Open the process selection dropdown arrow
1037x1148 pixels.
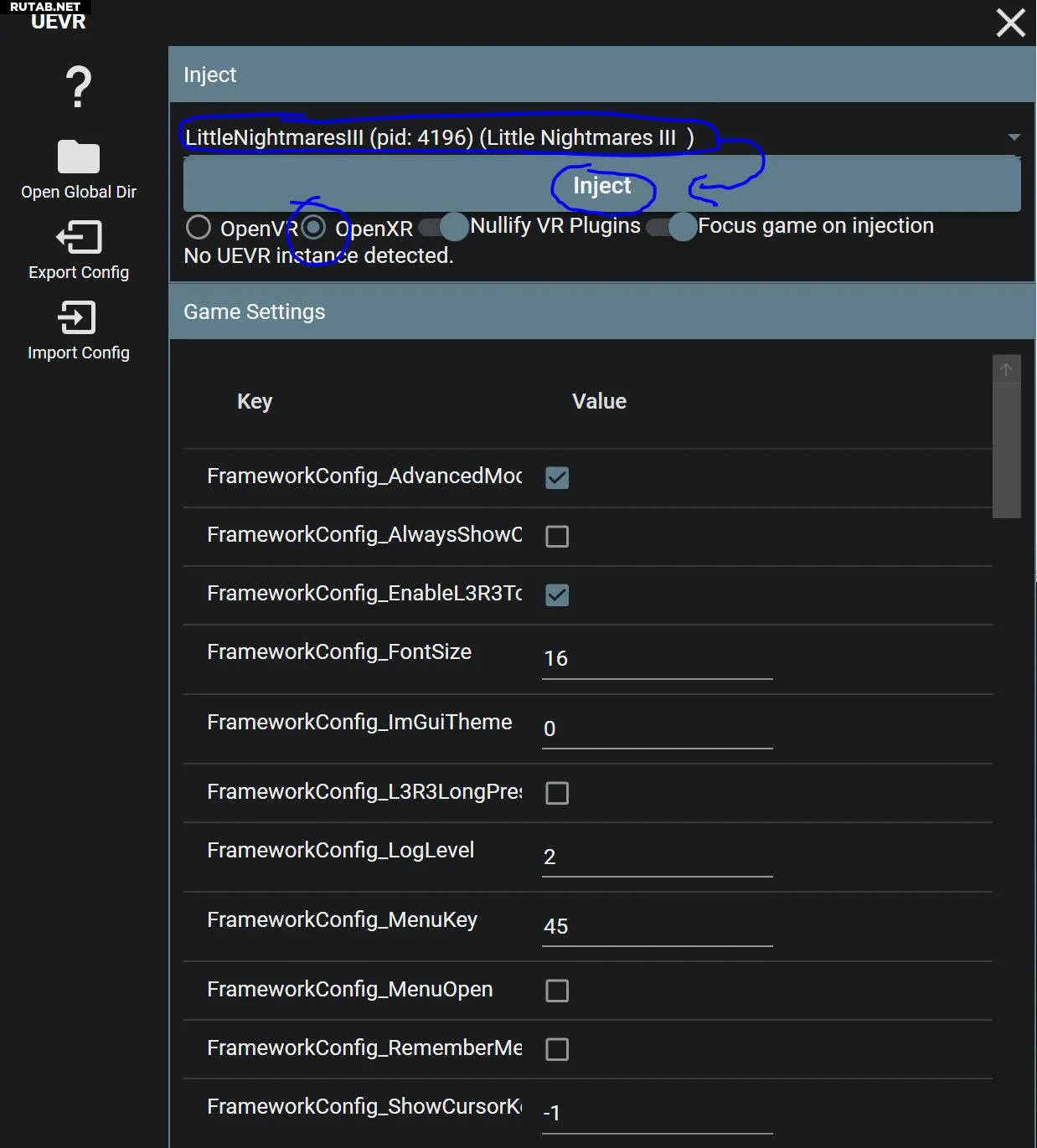1014,137
